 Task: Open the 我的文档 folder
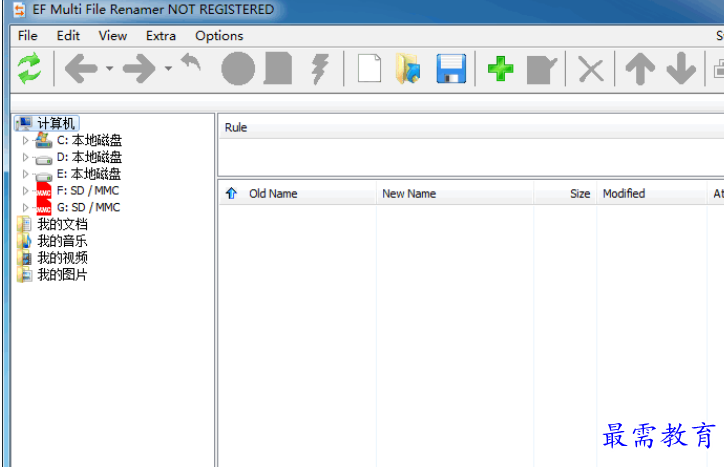(62, 224)
